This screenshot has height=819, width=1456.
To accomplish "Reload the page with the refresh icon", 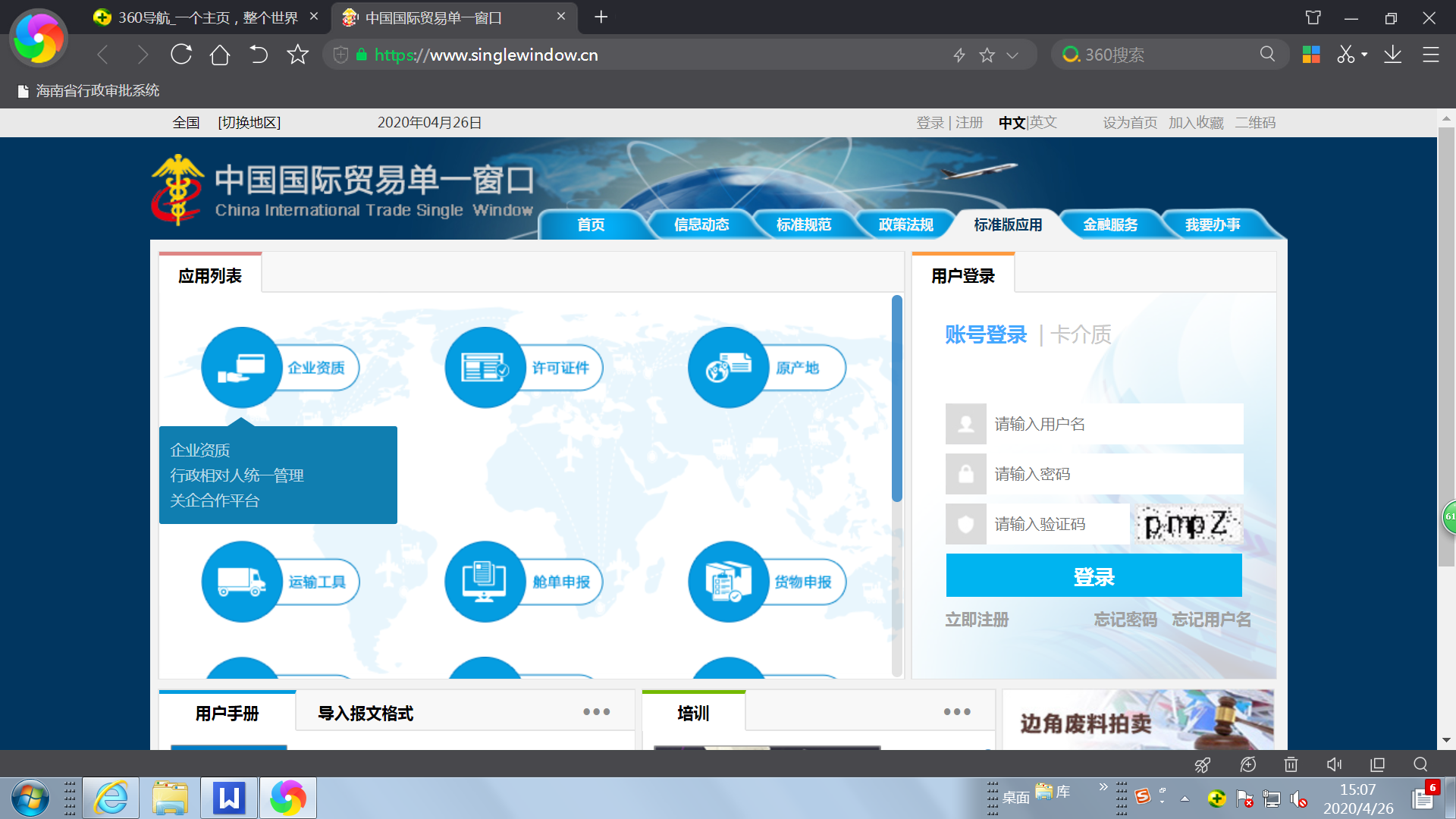I will 181,54.
